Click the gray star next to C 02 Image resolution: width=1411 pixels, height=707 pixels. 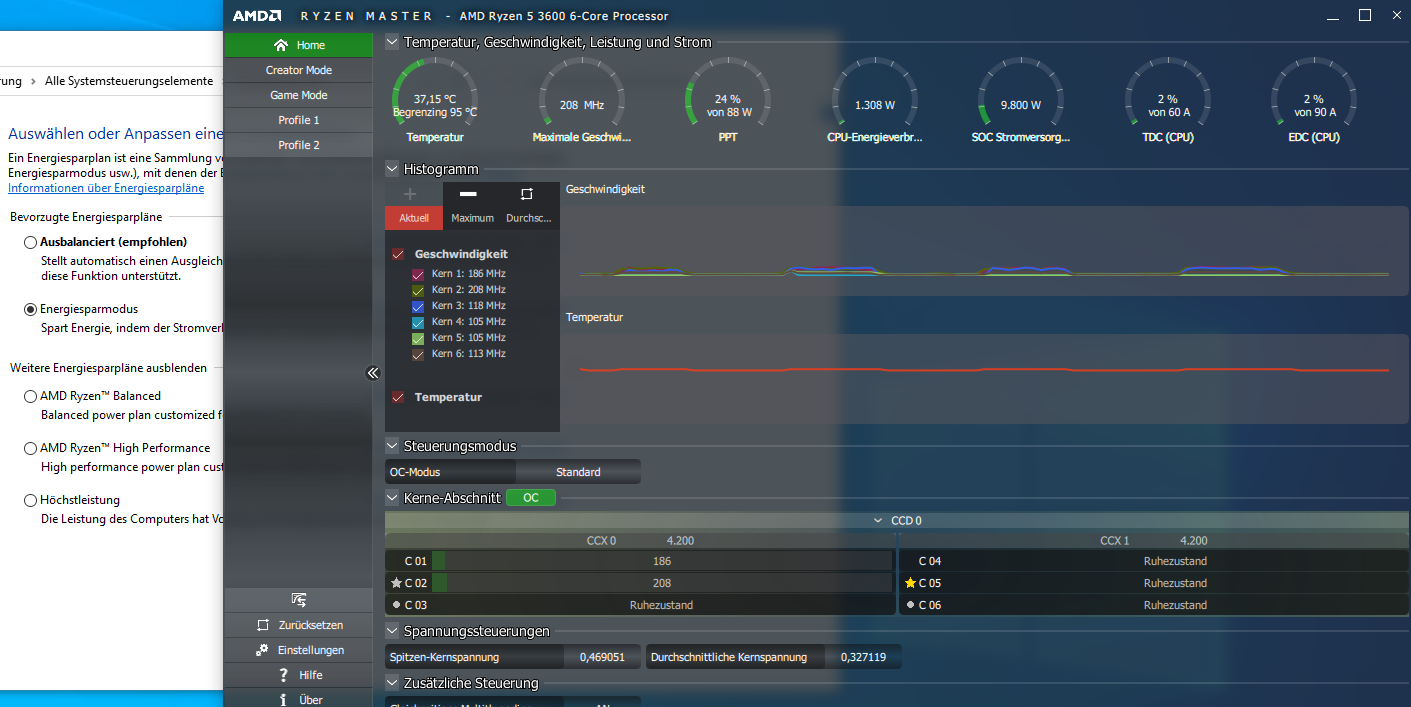coord(397,583)
